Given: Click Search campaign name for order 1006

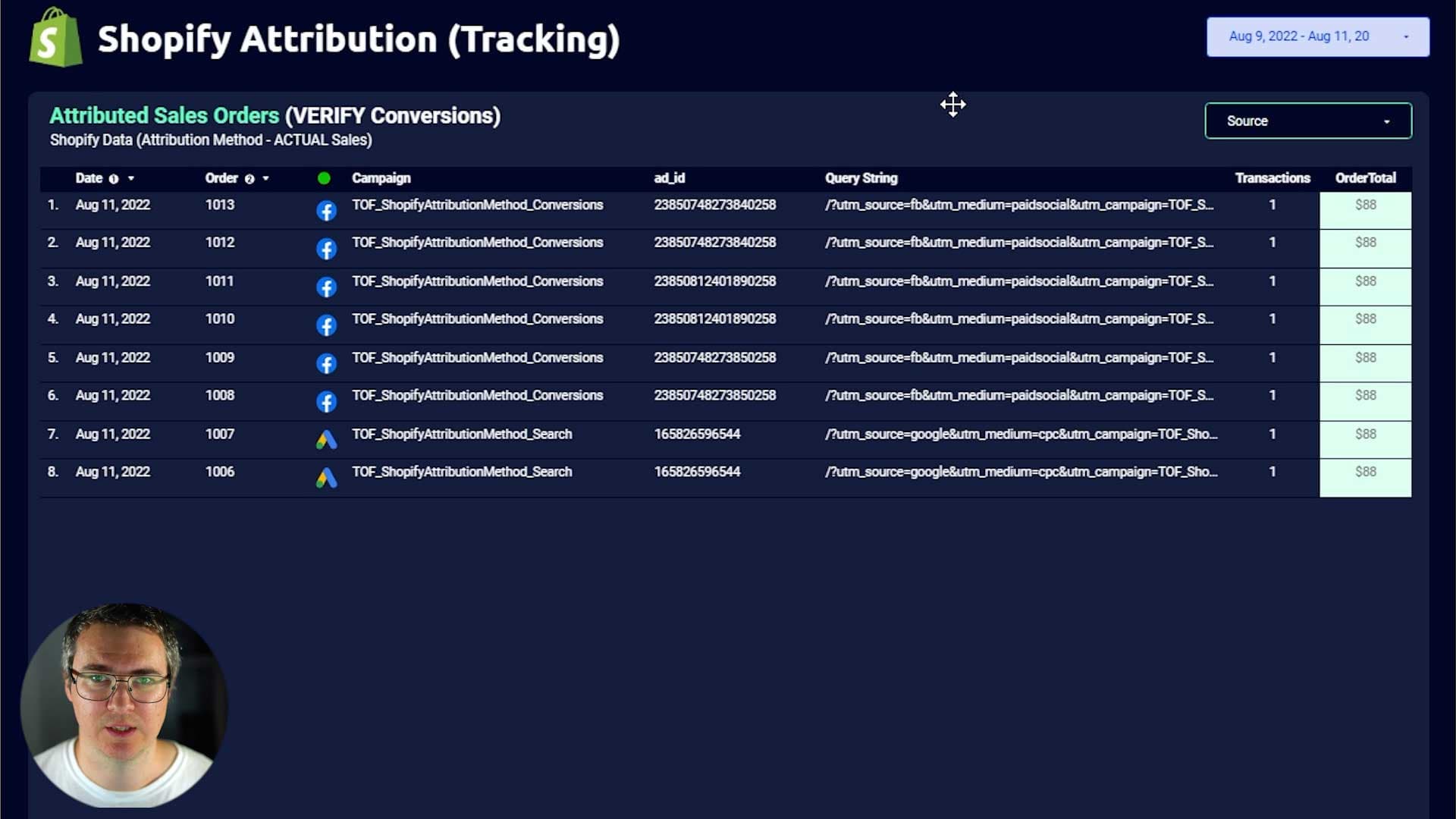Looking at the screenshot, I should pos(462,472).
